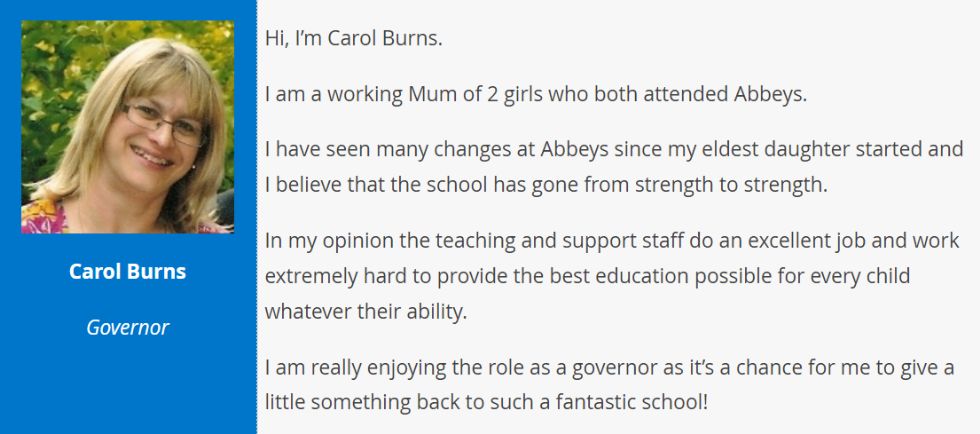
Task: Click the italic Governor title
Action: tap(128, 327)
